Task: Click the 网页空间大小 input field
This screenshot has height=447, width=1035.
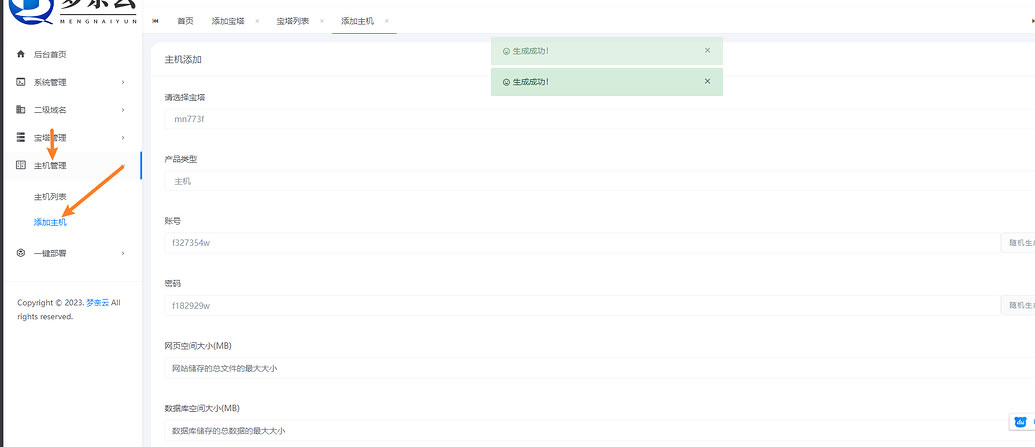Action: [x=580, y=368]
